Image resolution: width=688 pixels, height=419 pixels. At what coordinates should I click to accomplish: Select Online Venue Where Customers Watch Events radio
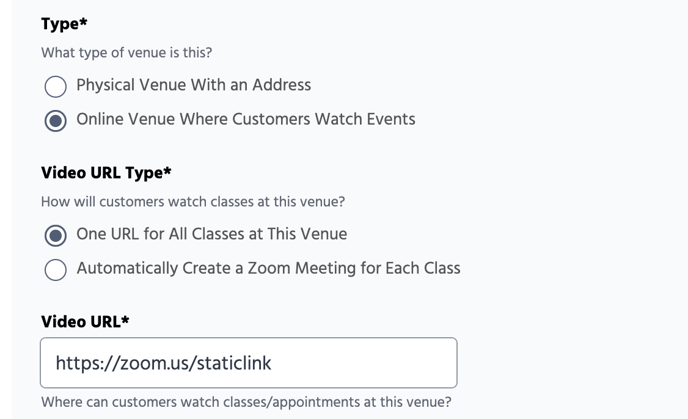click(55, 121)
